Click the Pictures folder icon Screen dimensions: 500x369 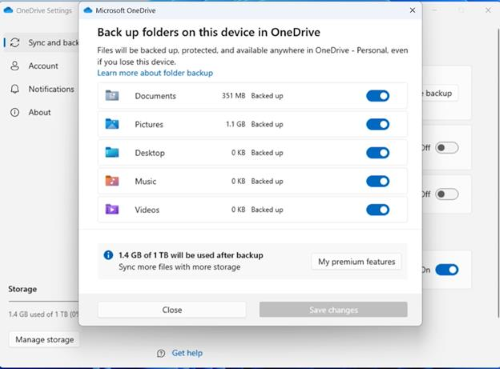(x=112, y=124)
